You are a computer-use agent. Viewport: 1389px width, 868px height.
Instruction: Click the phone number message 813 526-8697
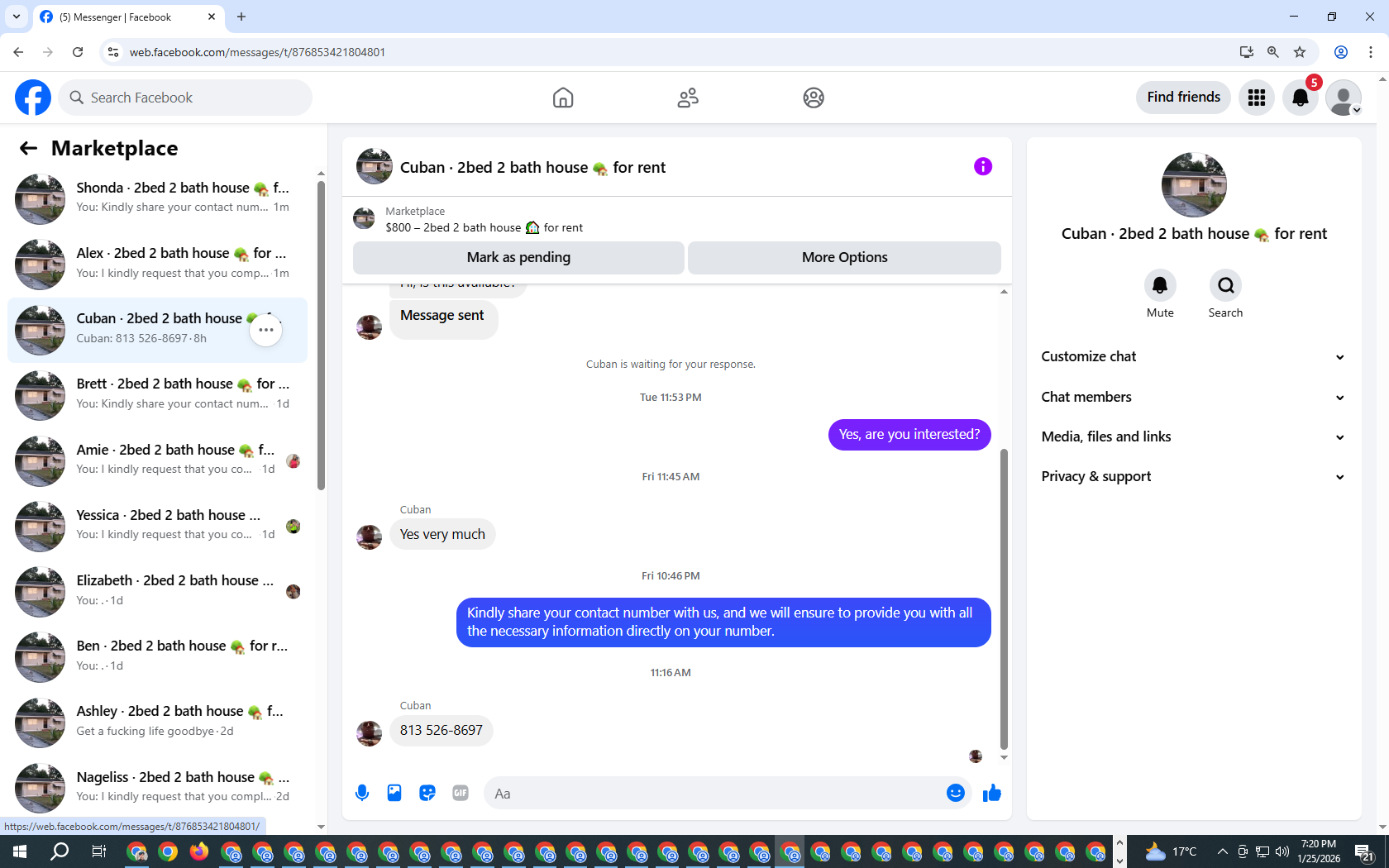[x=442, y=731]
